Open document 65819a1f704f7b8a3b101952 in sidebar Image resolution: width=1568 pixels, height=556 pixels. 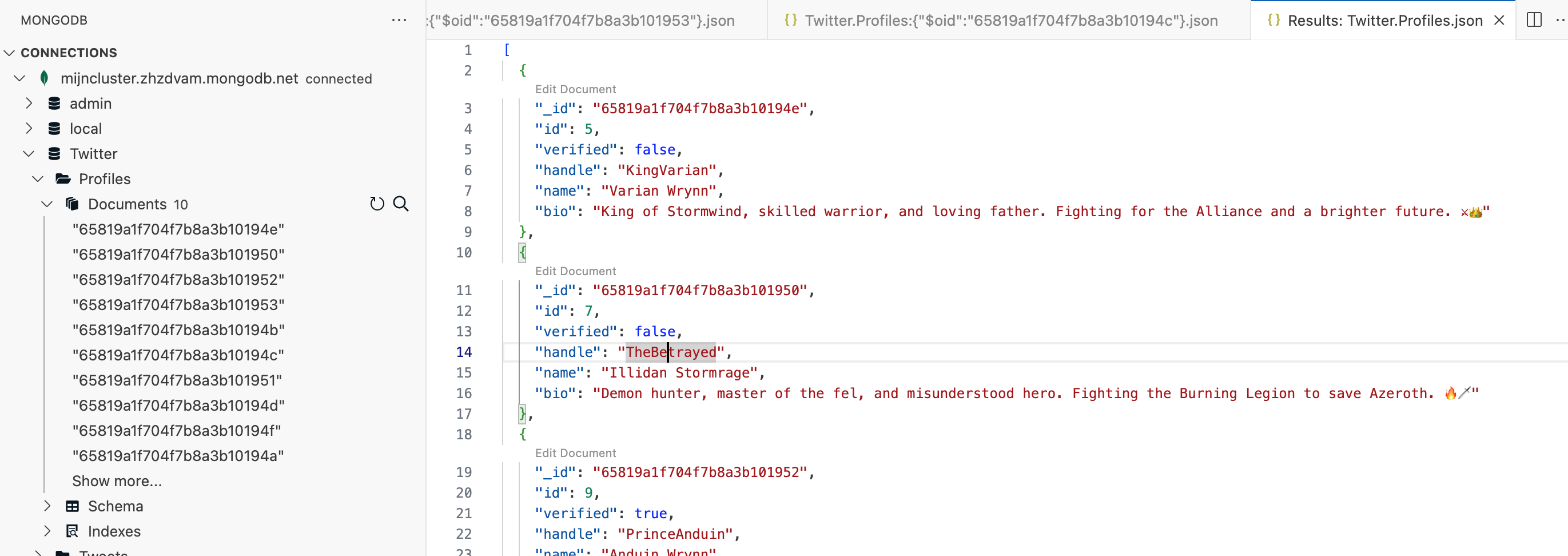(x=178, y=280)
